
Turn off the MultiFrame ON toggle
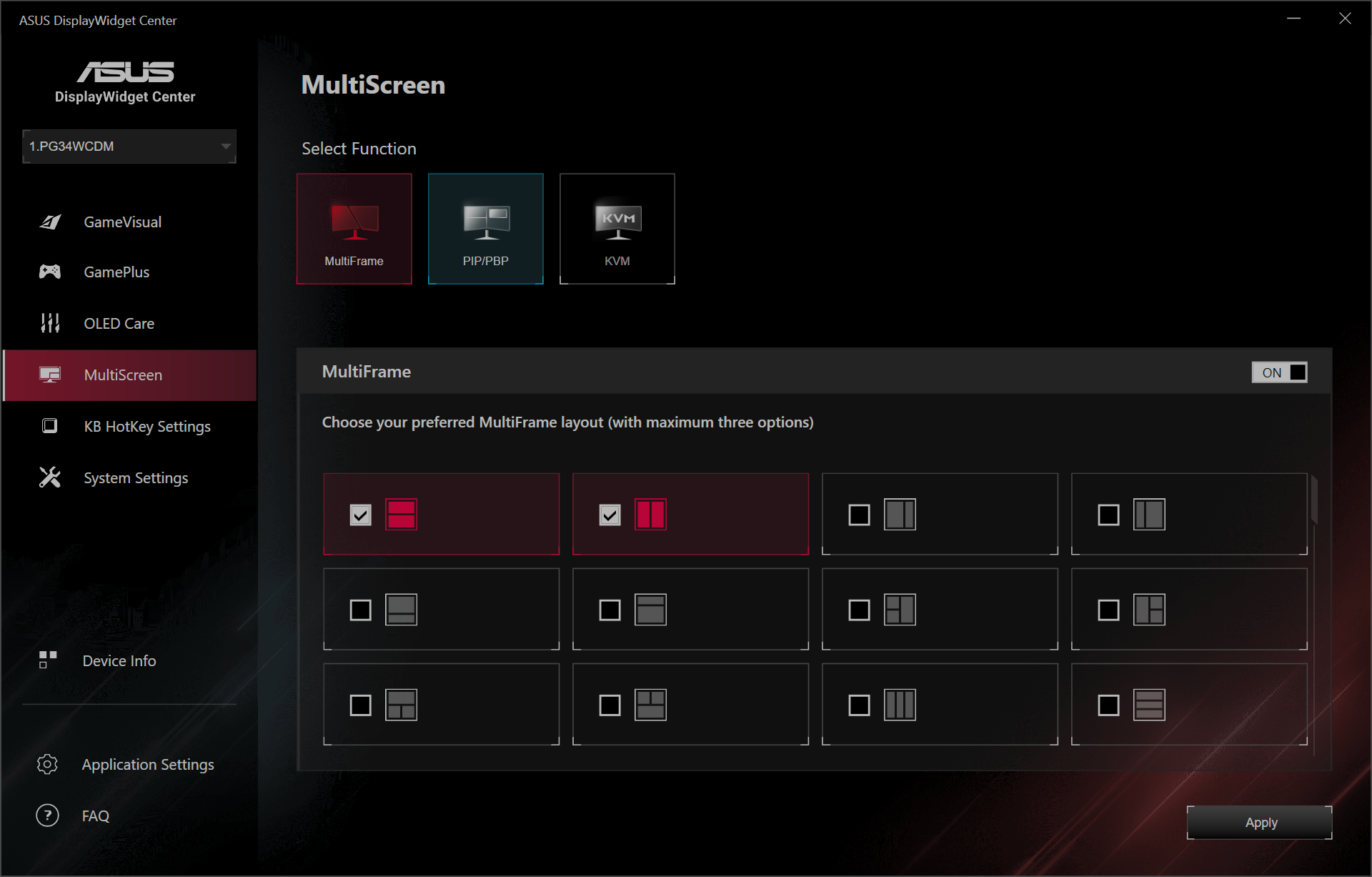tap(1279, 372)
